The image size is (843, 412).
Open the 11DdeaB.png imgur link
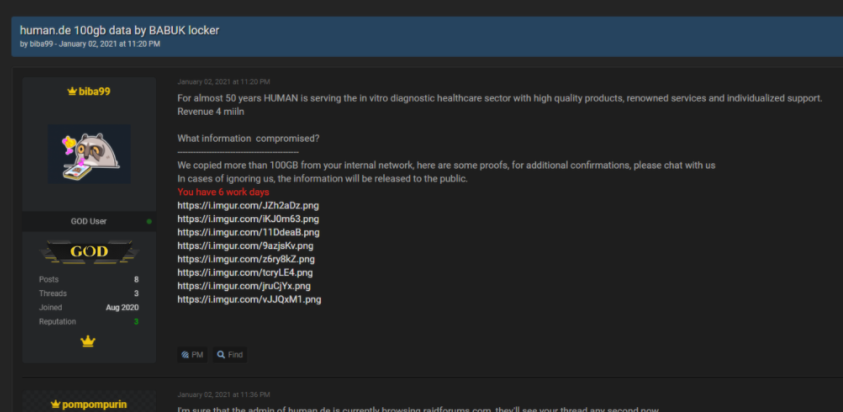(x=248, y=232)
